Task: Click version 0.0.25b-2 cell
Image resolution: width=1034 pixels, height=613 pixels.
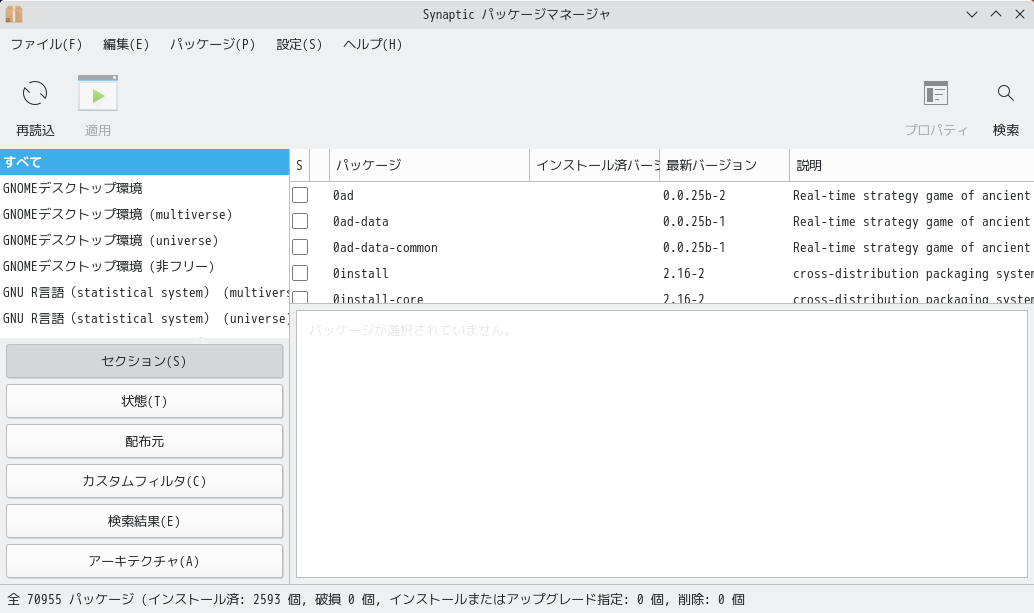Action: click(x=694, y=196)
